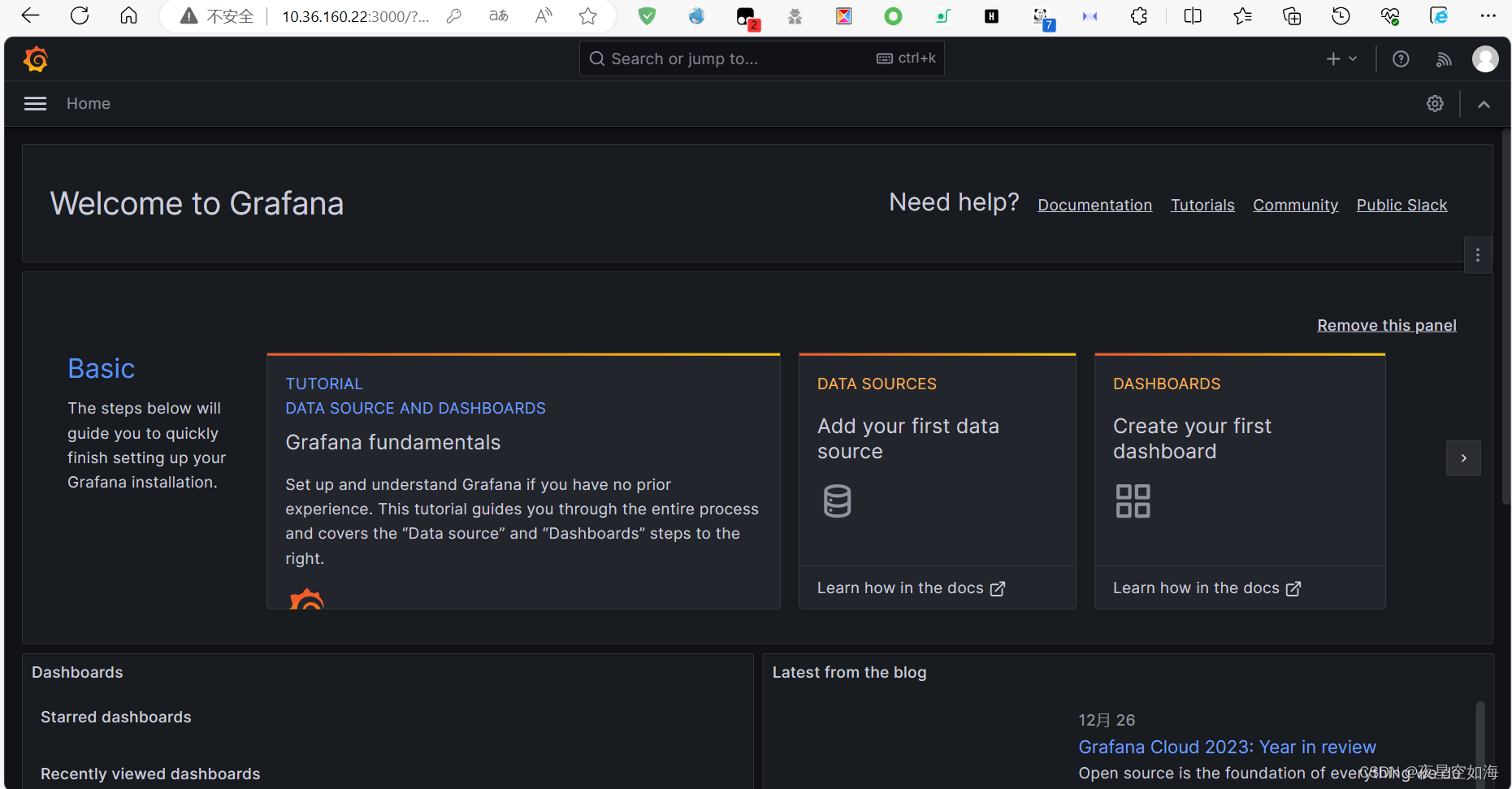Open the help question mark icon

coord(1401,59)
